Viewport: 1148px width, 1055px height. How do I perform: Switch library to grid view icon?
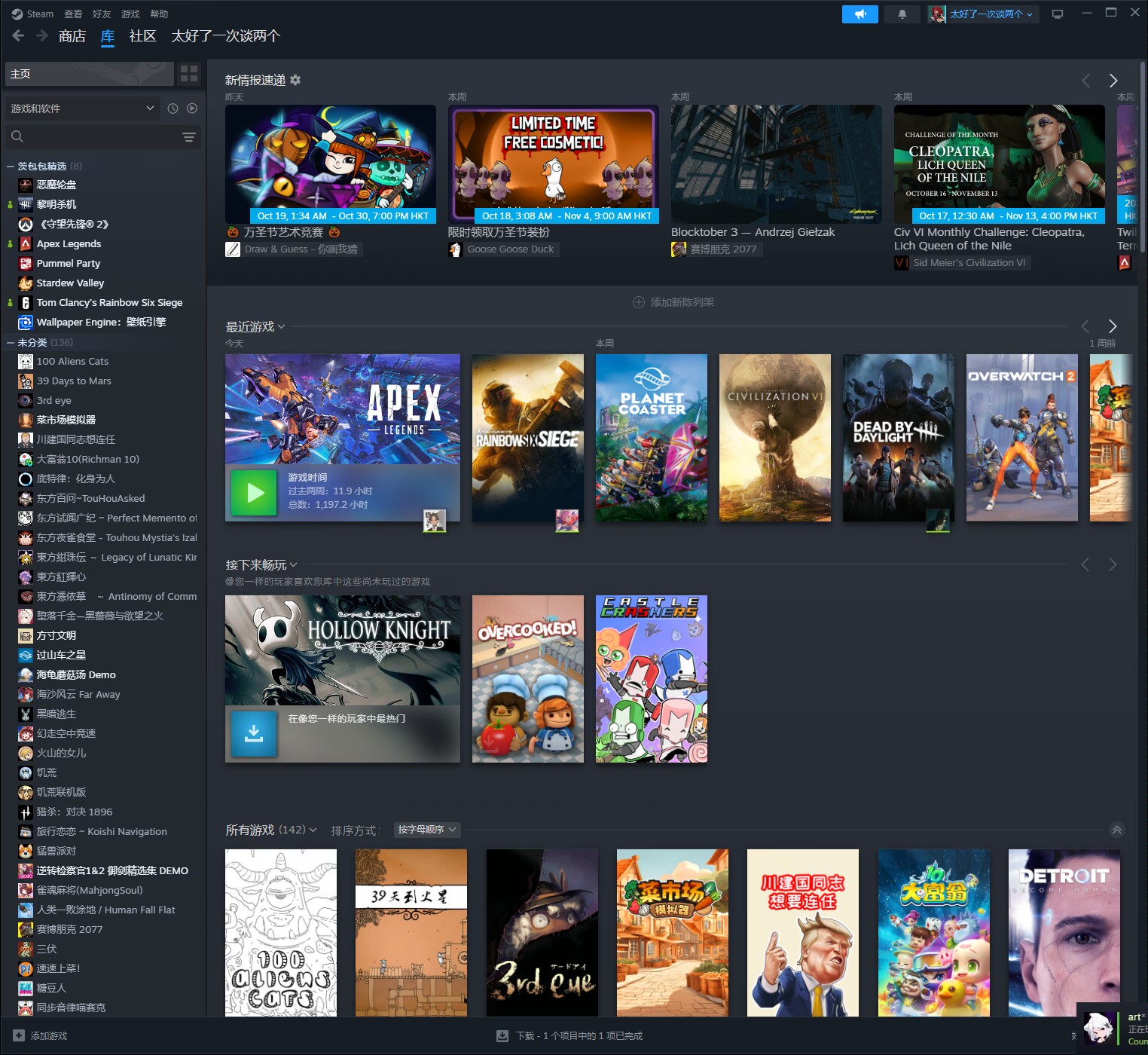(x=189, y=74)
